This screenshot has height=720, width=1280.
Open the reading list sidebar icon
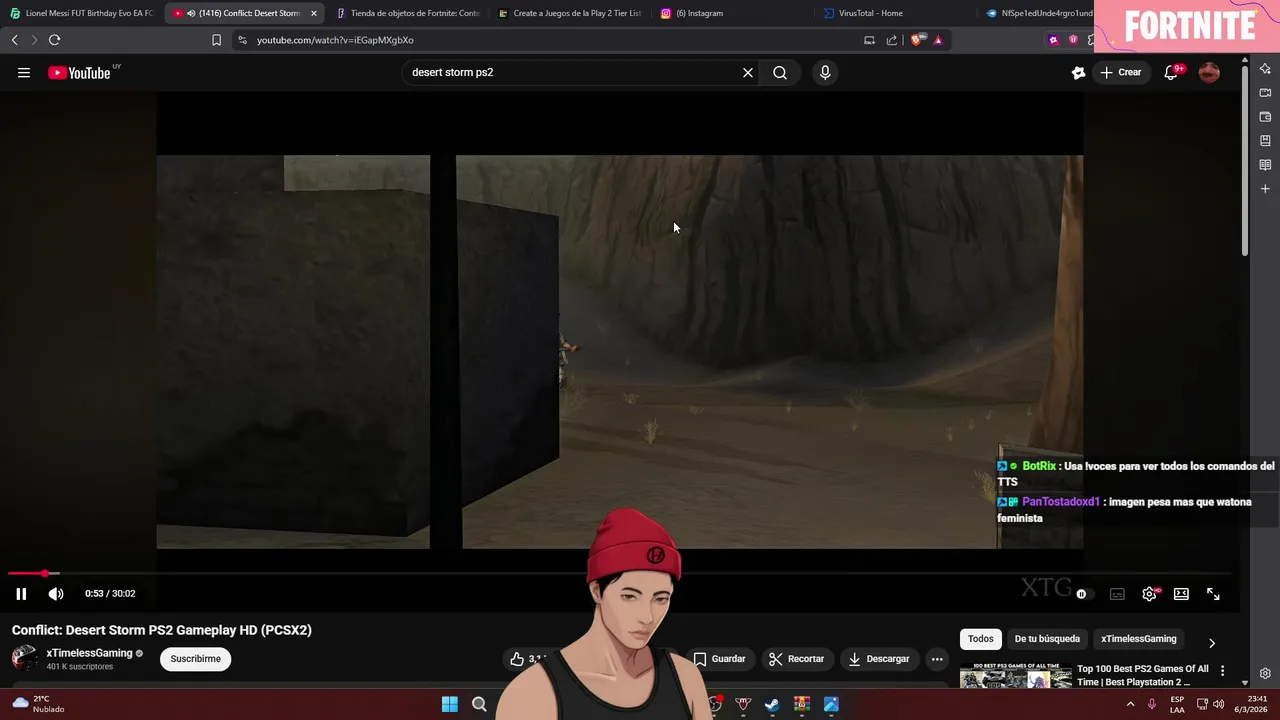1265,165
